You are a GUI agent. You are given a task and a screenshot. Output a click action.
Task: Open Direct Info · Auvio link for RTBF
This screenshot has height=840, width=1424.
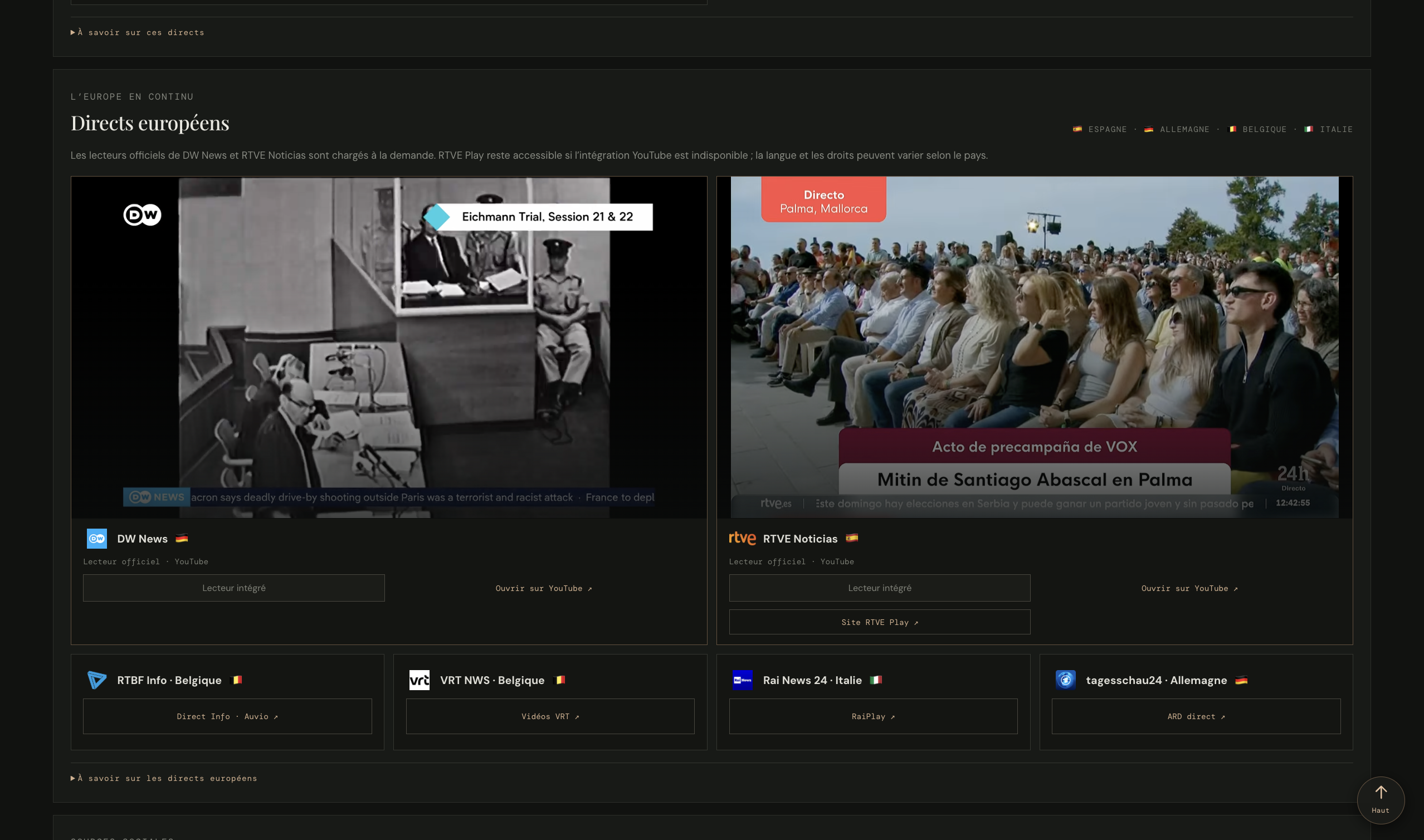[x=227, y=716]
